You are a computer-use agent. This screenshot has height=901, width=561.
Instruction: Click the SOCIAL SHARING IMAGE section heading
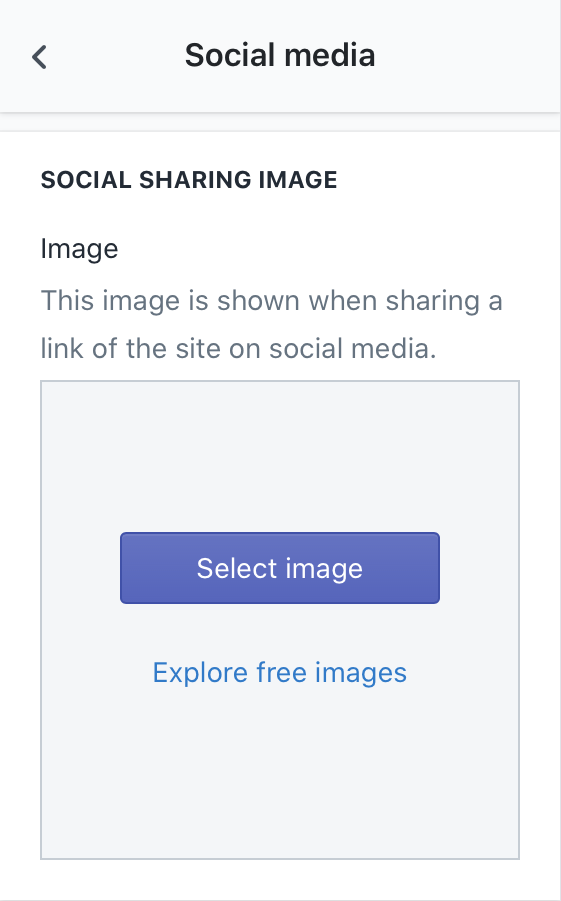point(189,180)
